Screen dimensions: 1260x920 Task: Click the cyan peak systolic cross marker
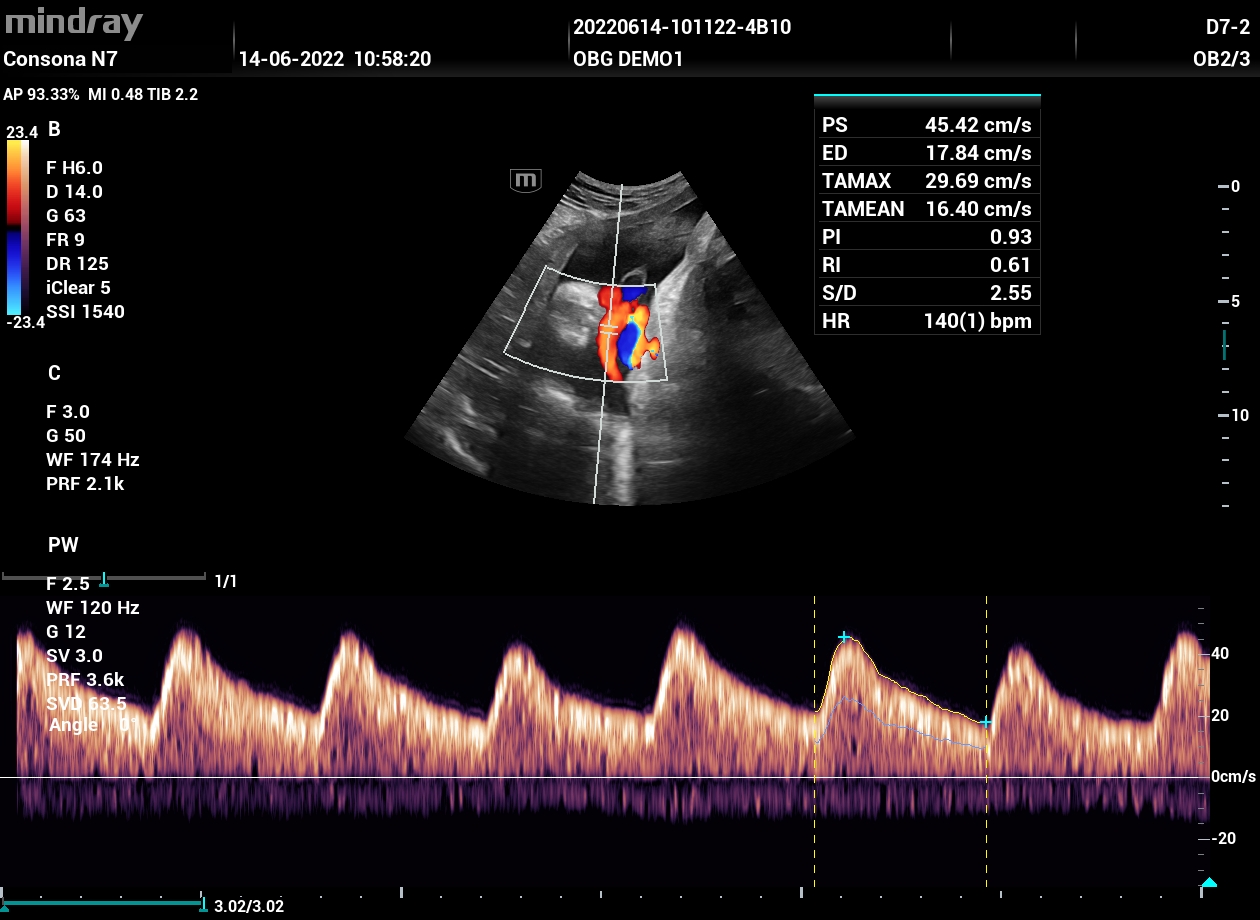coord(844,637)
